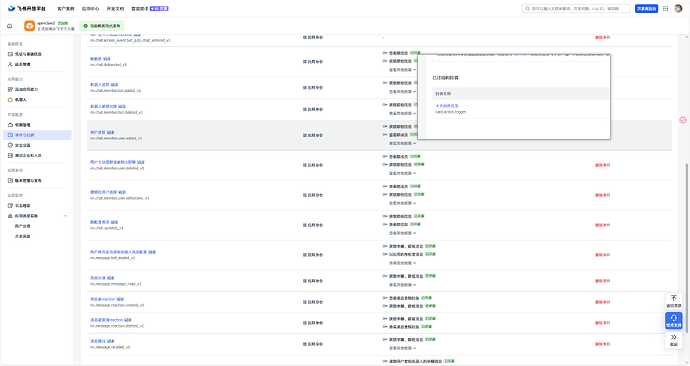Click the 机器人 robot sidebar icon
Screen dimensions: 690x366
click(11, 100)
